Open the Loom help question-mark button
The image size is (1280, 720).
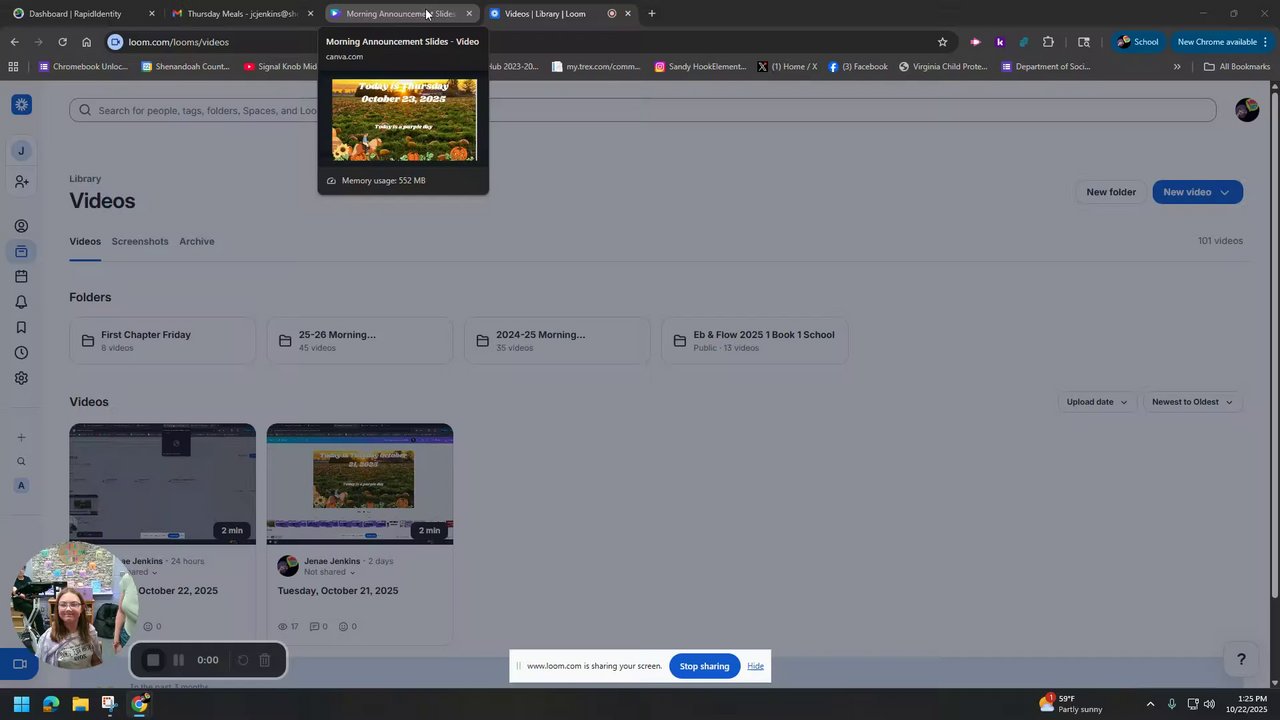pyautogui.click(x=1241, y=659)
